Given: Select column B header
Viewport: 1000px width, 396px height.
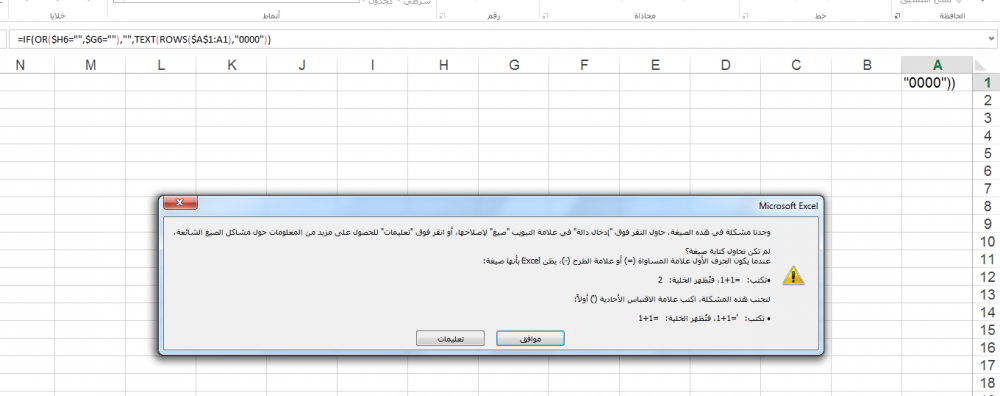Looking at the screenshot, I should coord(866,64).
